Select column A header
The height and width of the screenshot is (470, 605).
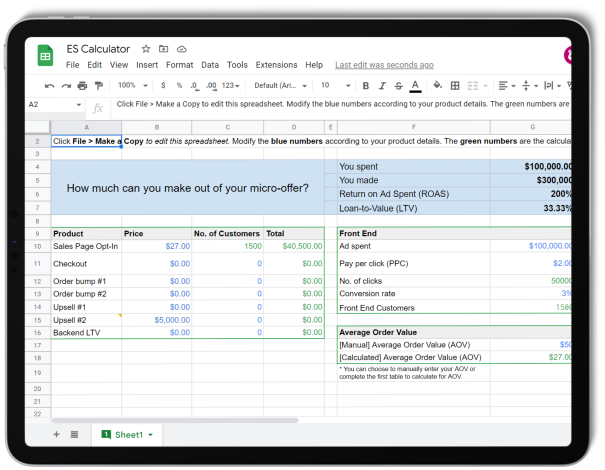pyautogui.click(x=86, y=127)
